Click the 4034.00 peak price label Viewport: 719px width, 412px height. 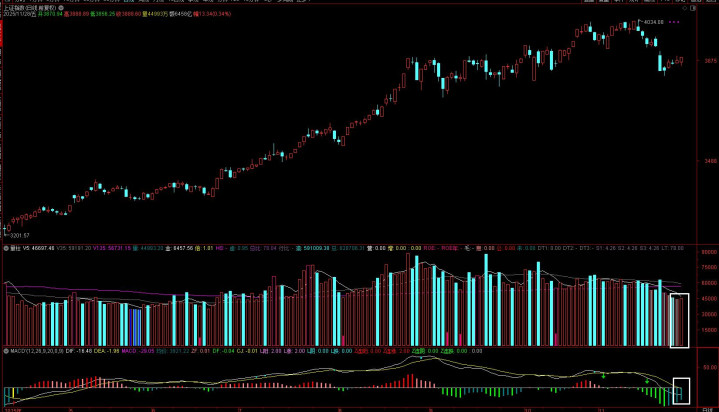[x=653, y=22]
